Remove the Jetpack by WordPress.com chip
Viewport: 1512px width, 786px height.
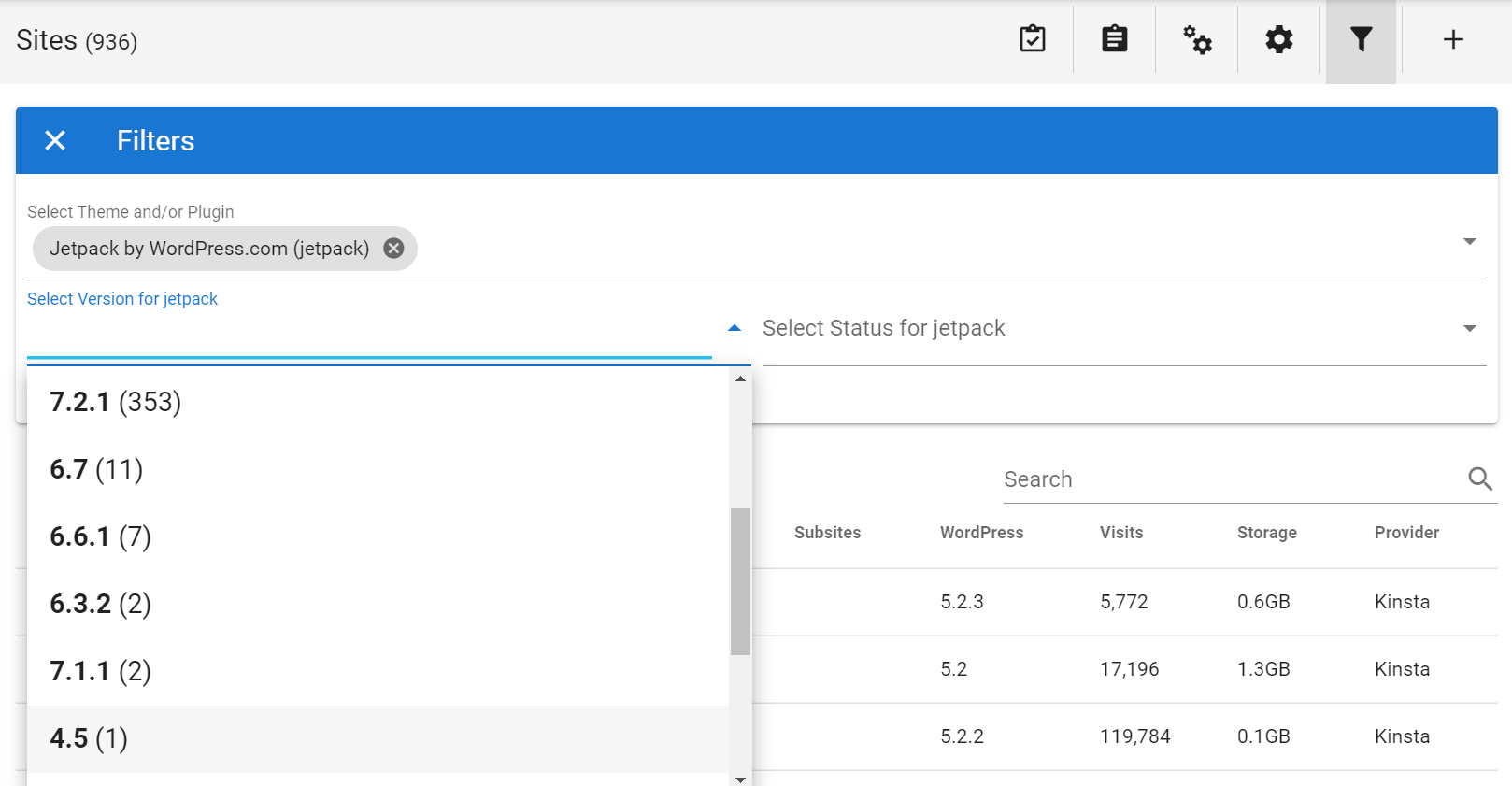394,249
